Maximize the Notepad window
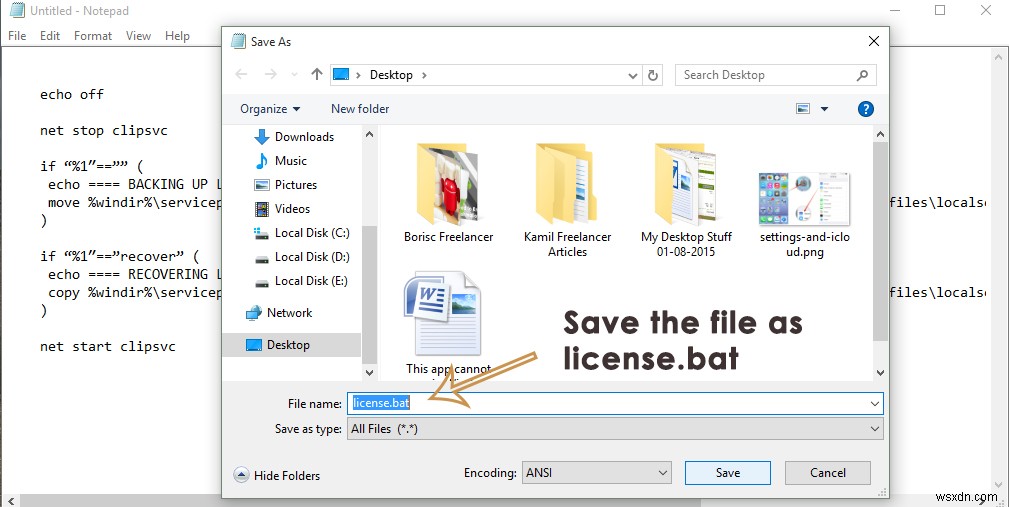 pyautogui.click(x=940, y=10)
